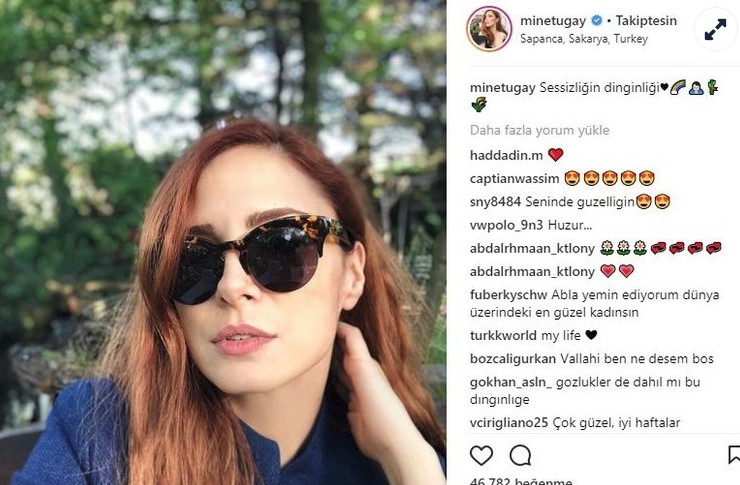Visit captianwassim commenter profile
Image resolution: width=740 pixels, height=485 pixels.
pos(514,179)
